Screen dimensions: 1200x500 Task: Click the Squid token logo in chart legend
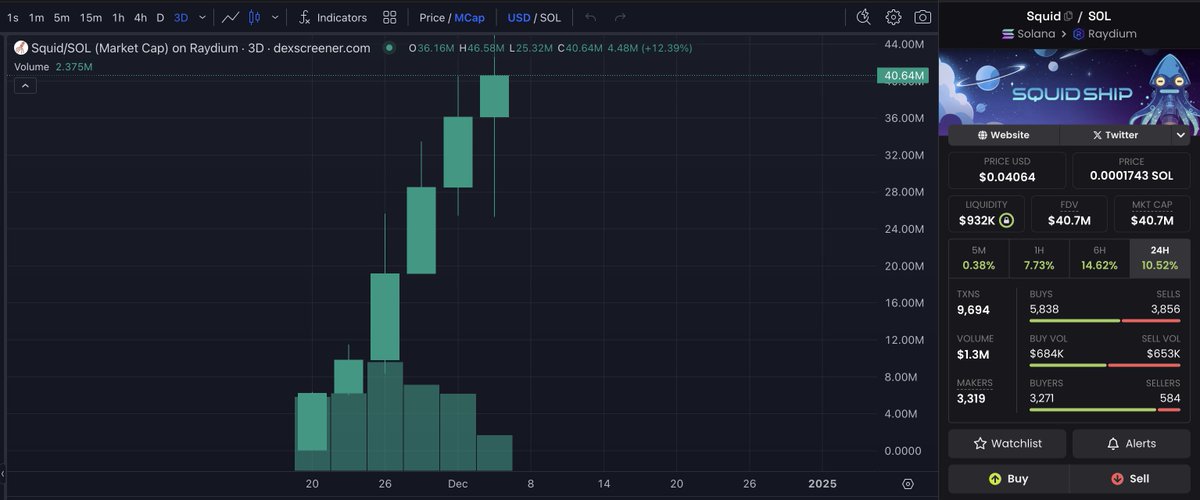20,47
